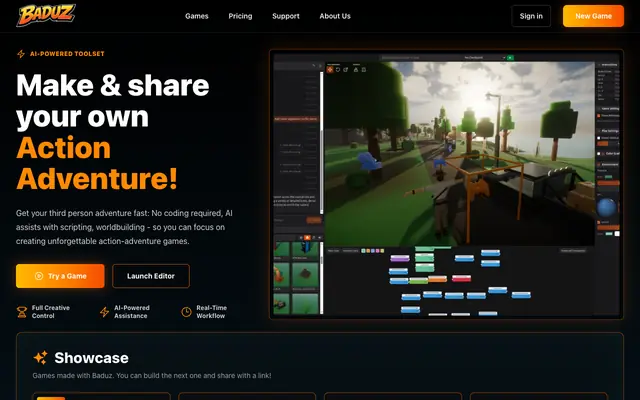Image resolution: width=640 pixels, height=400 pixels.
Task: Click lightning icon beside AI-POWERED TOOLSET
Action: (21, 54)
